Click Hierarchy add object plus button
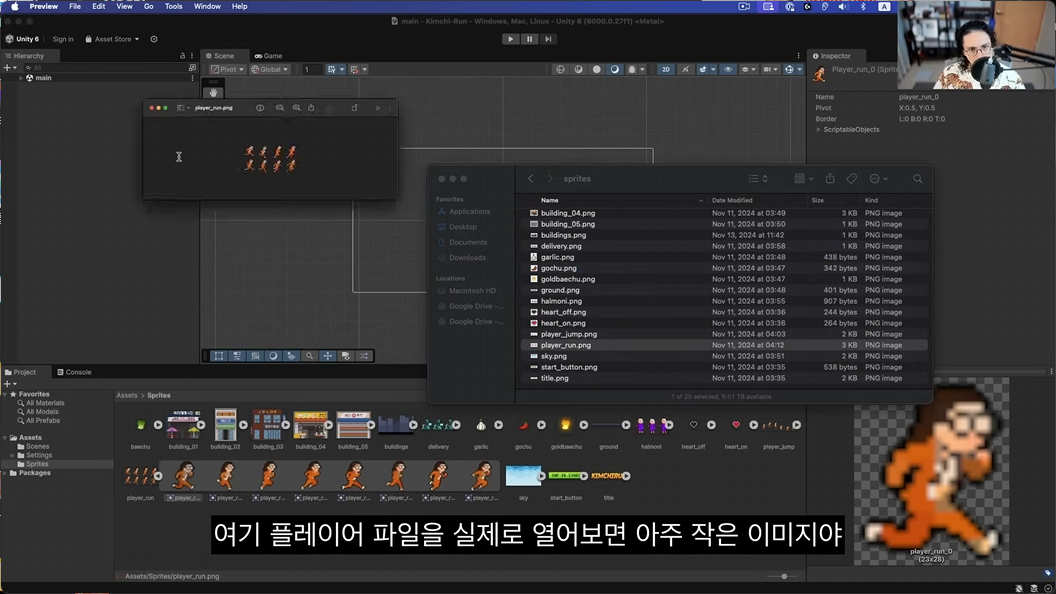Screen dimensions: 1056x594 (7, 68)
